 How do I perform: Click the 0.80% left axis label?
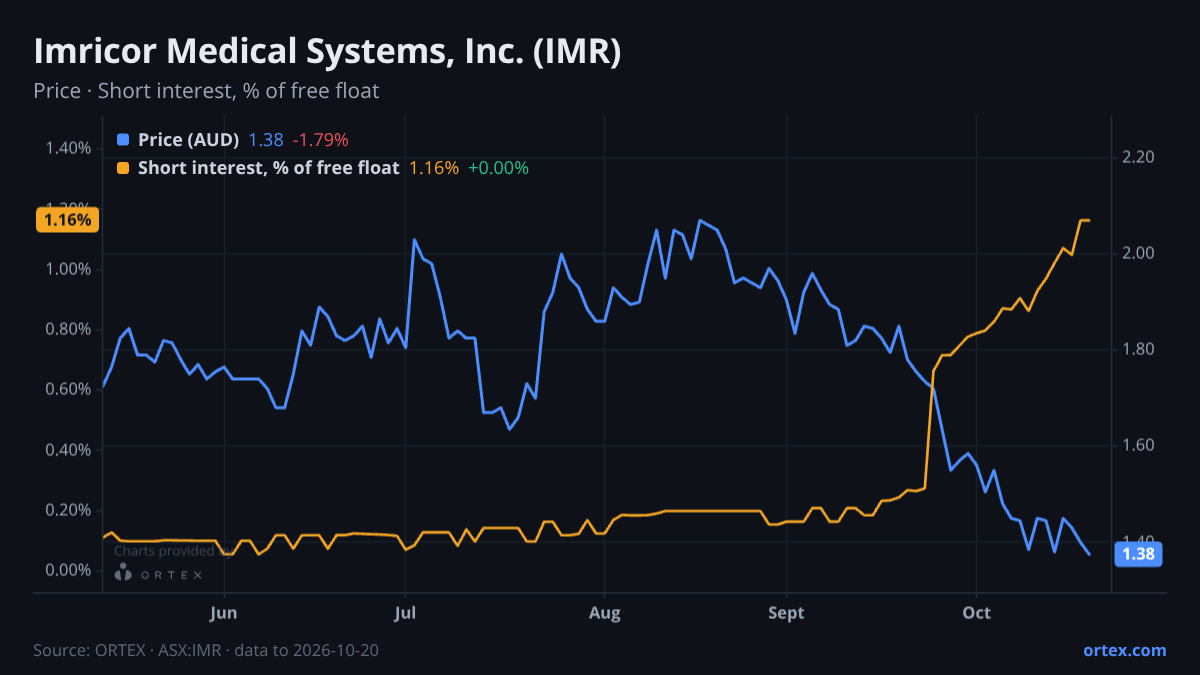(68, 329)
